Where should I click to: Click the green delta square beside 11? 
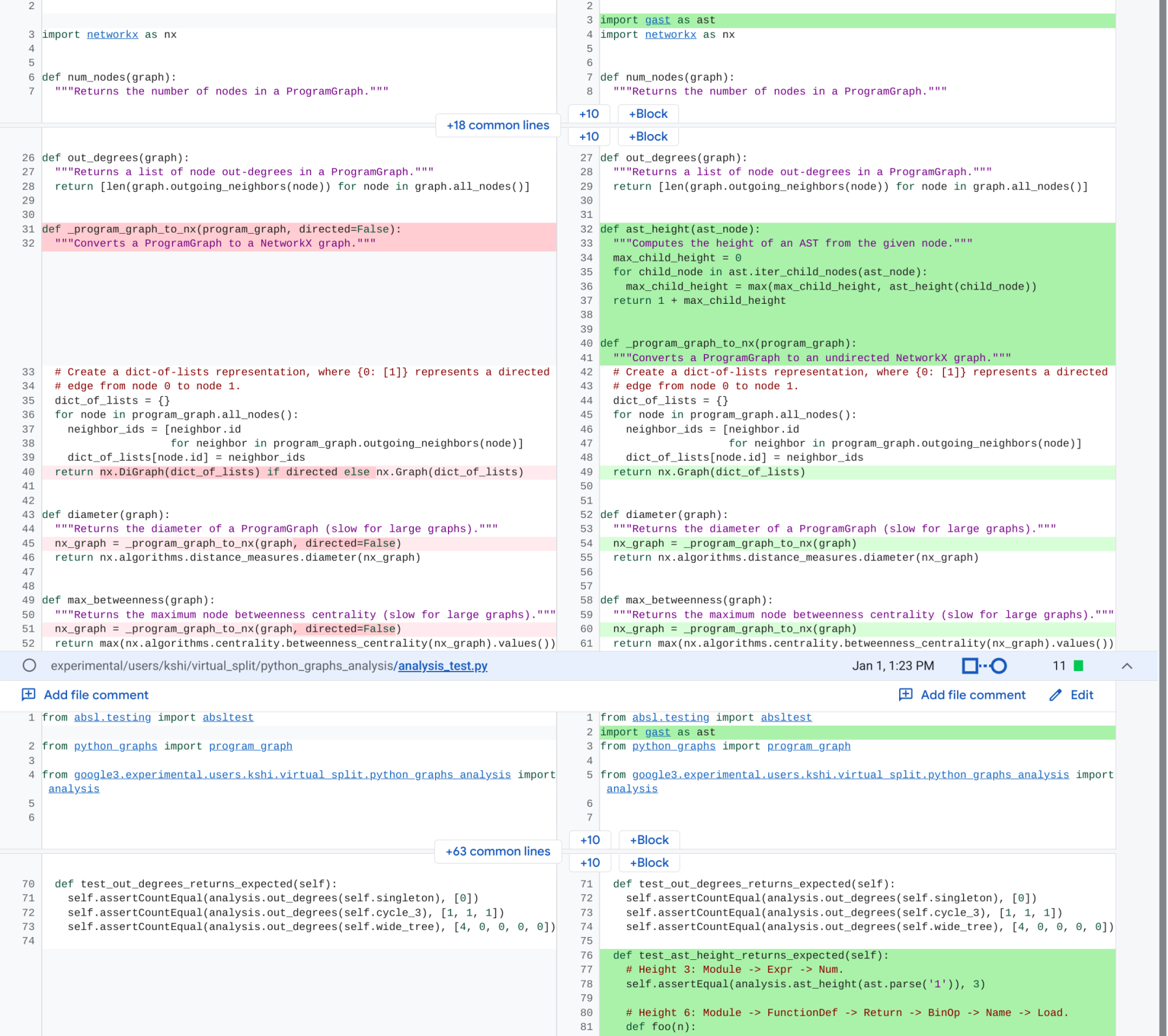(x=1078, y=666)
